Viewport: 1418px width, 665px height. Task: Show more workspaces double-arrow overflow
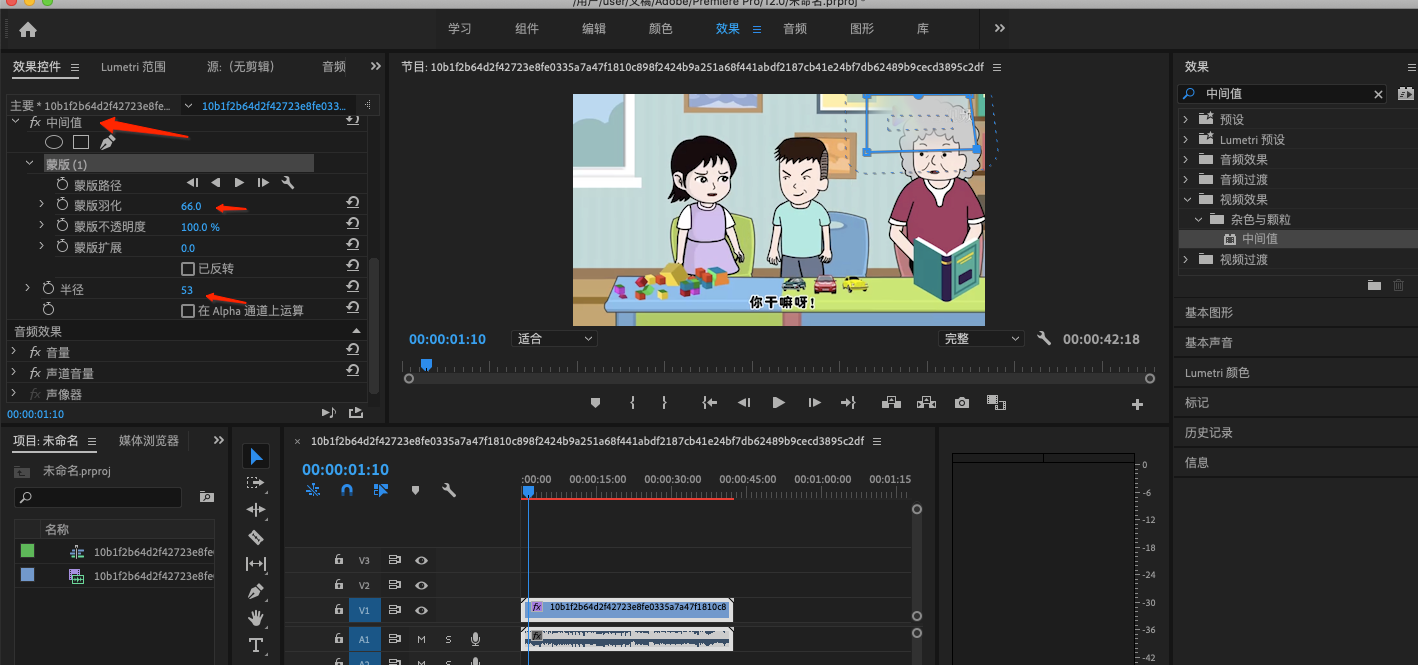[1000, 29]
